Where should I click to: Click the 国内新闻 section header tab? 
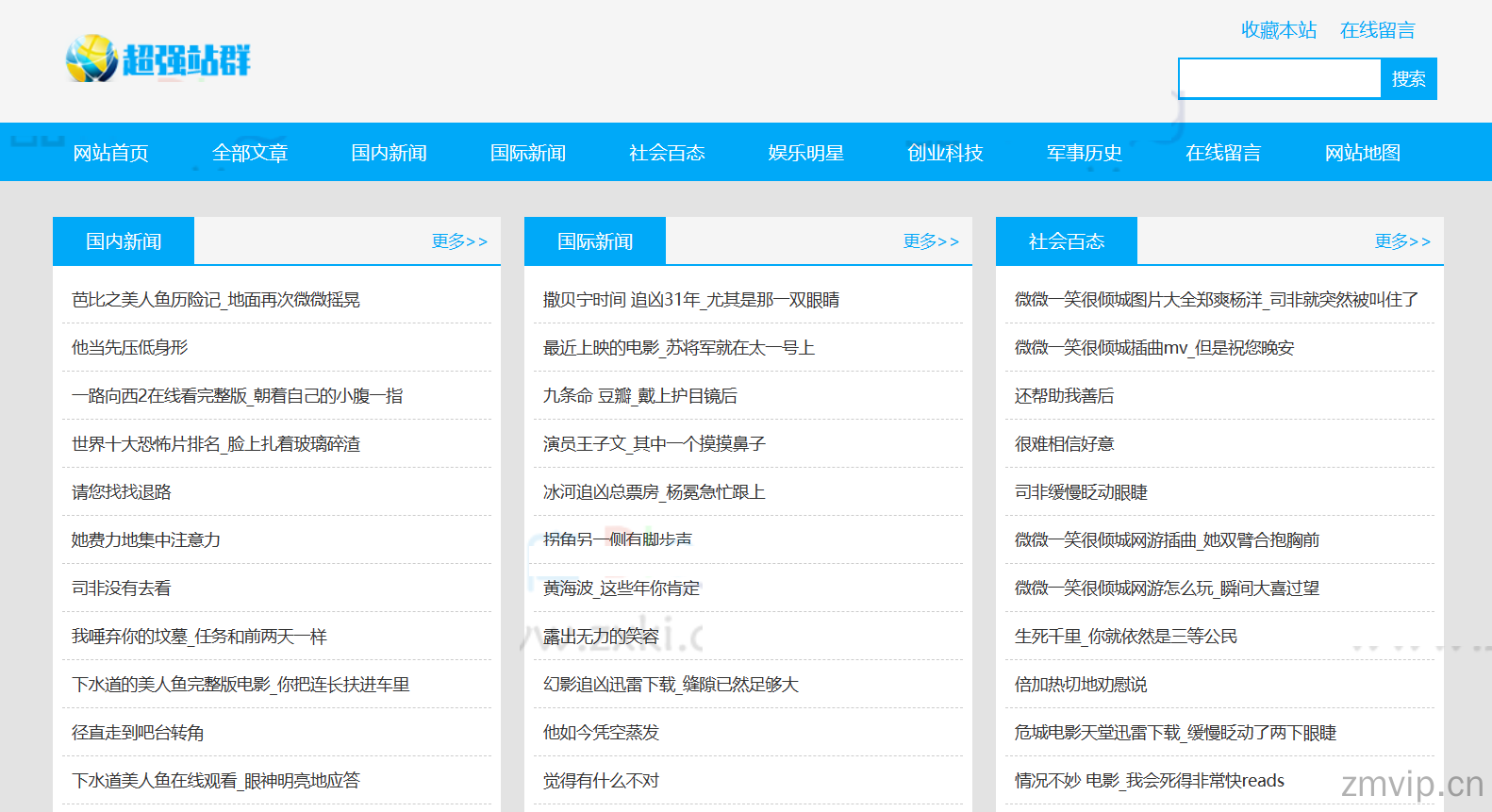[124, 241]
